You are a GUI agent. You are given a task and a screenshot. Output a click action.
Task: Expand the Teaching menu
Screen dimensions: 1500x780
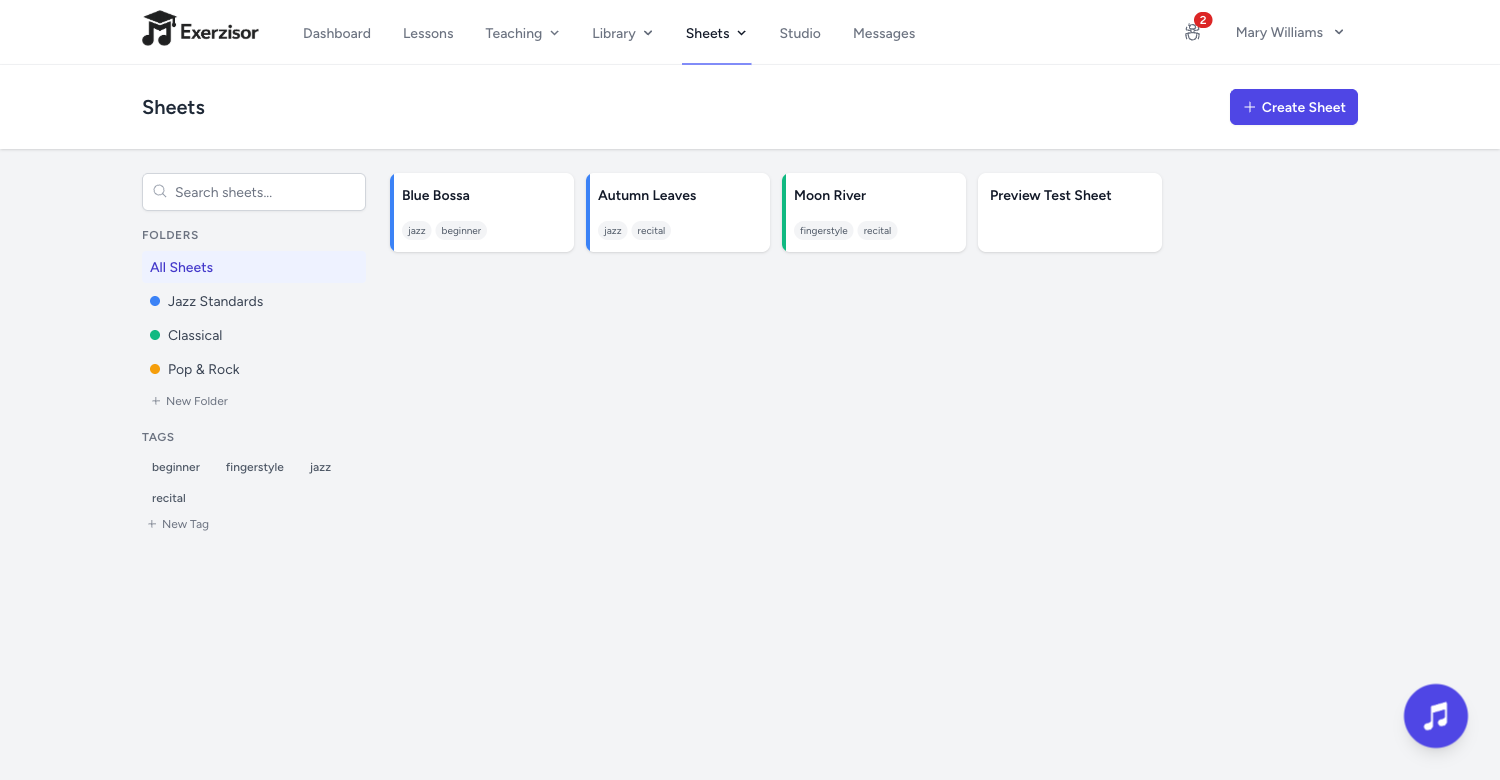522,33
